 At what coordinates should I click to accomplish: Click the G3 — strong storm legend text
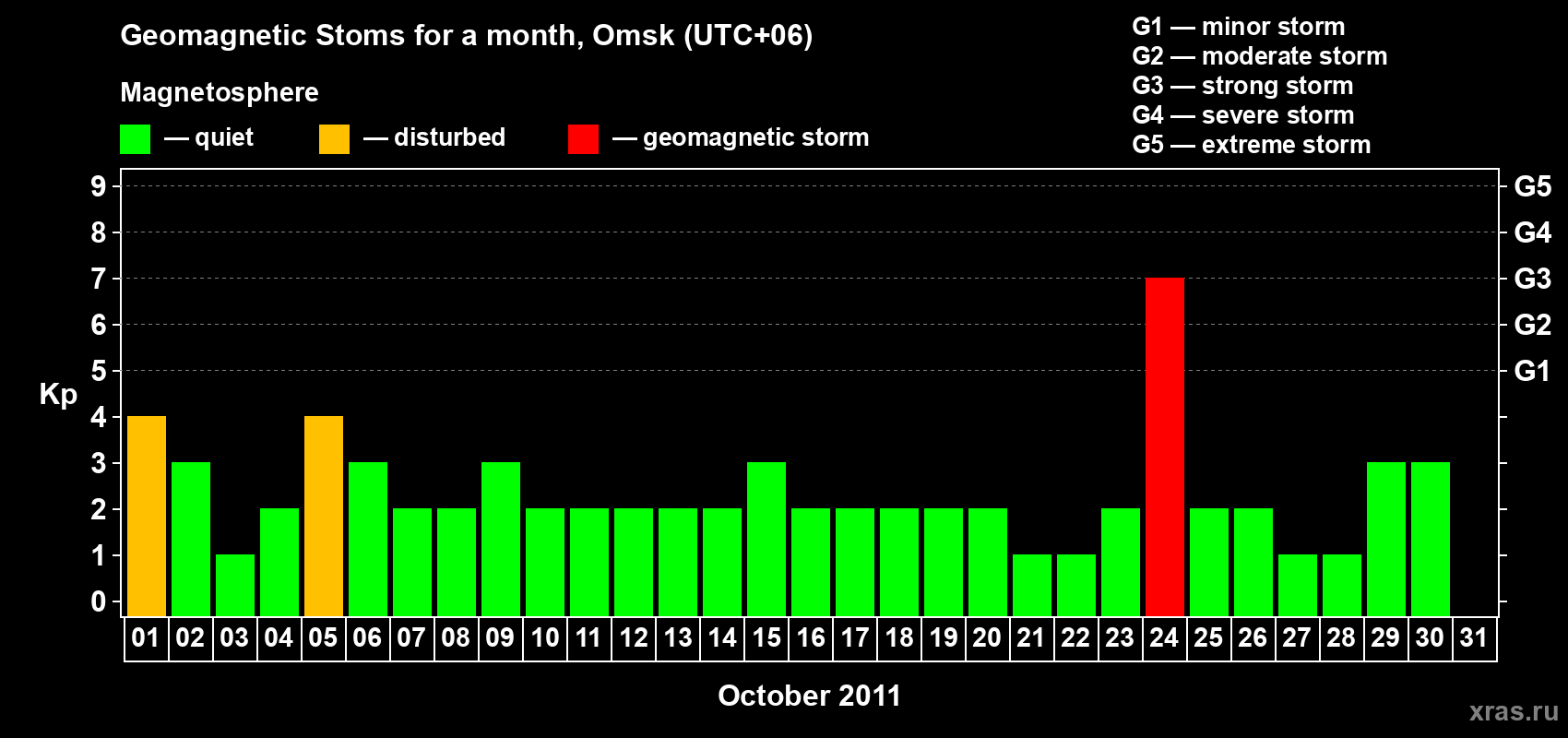tap(1242, 86)
